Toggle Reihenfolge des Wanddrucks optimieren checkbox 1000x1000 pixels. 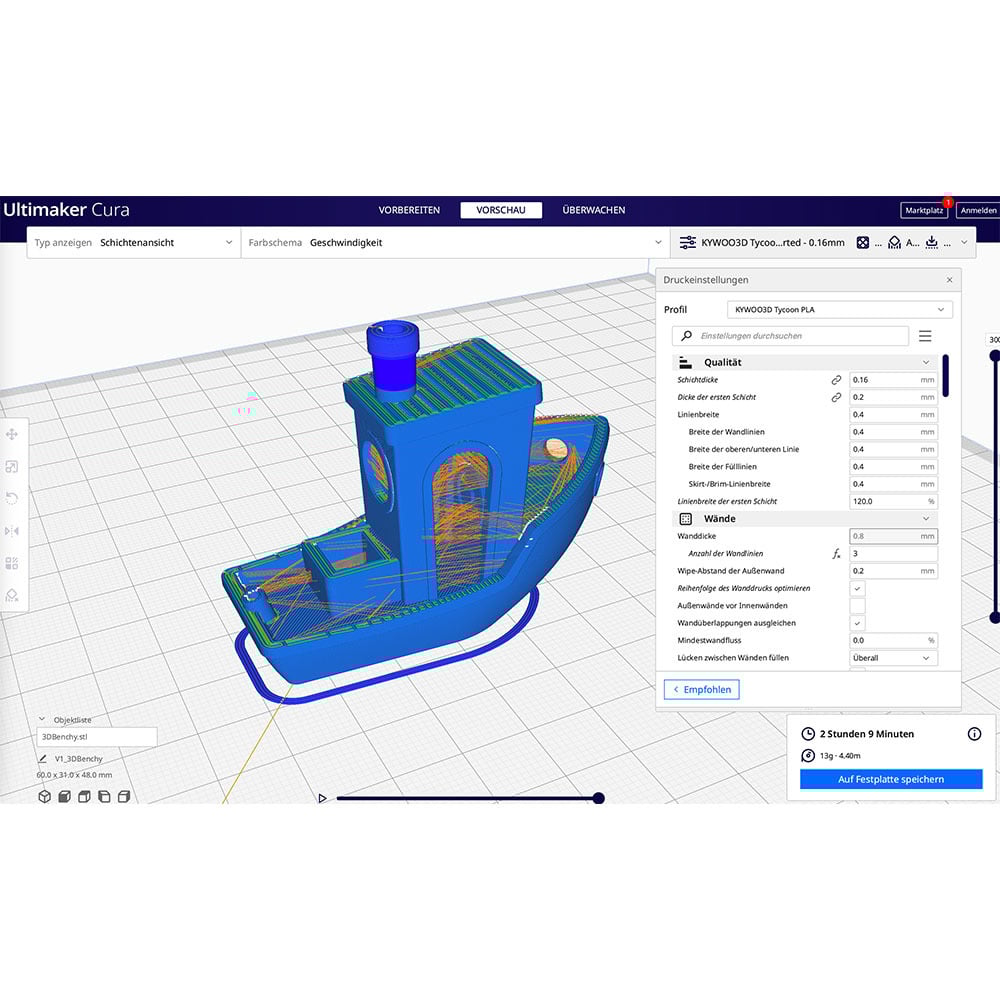tap(857, 589)
